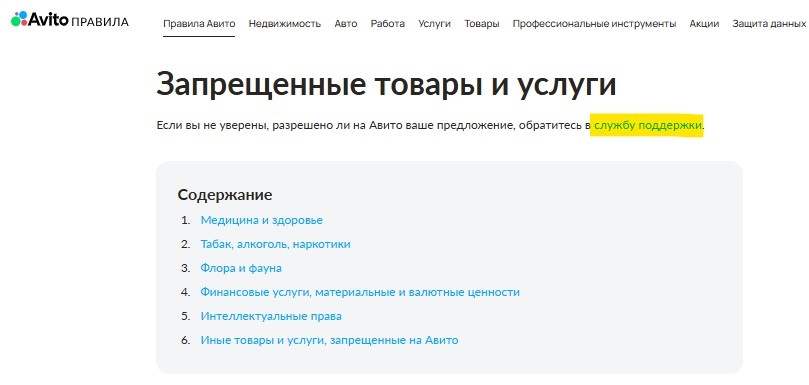Viewport: 809px width, 385px height.
Task: Open the Защита данных navigation item
Action: point(769,24)
